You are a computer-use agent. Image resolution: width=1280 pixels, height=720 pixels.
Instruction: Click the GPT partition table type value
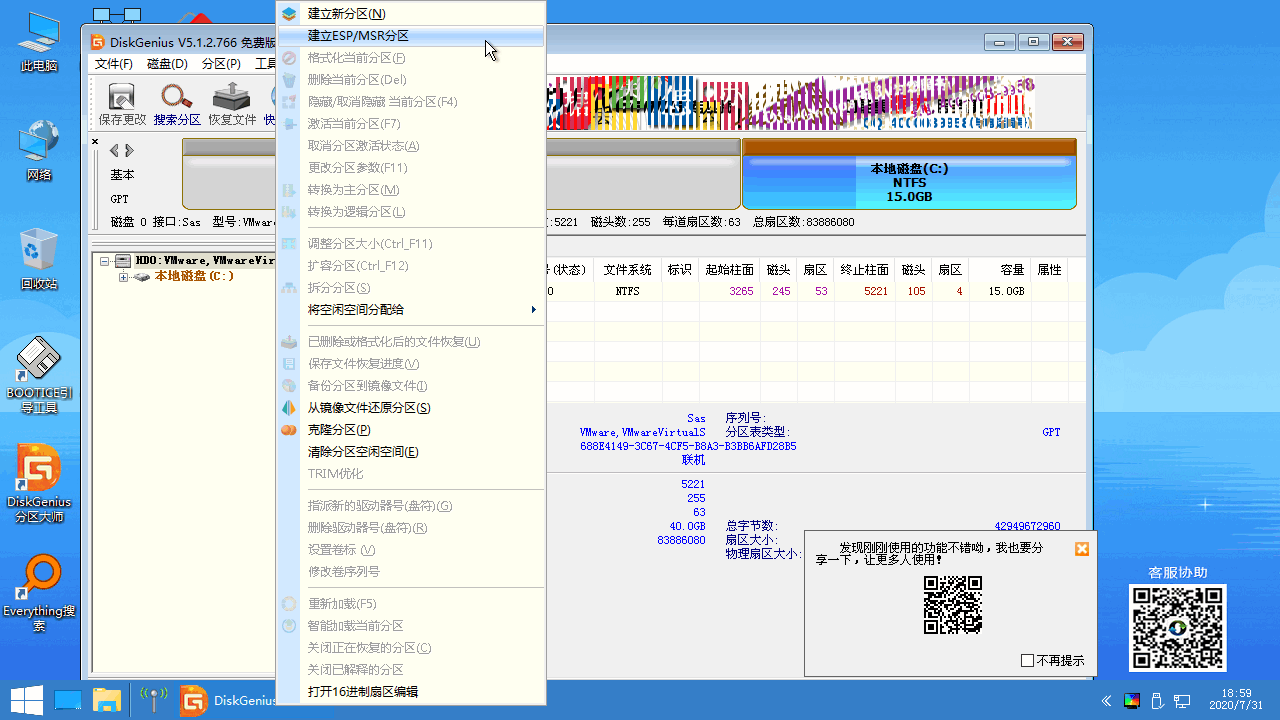click(x=1051, y=433)
